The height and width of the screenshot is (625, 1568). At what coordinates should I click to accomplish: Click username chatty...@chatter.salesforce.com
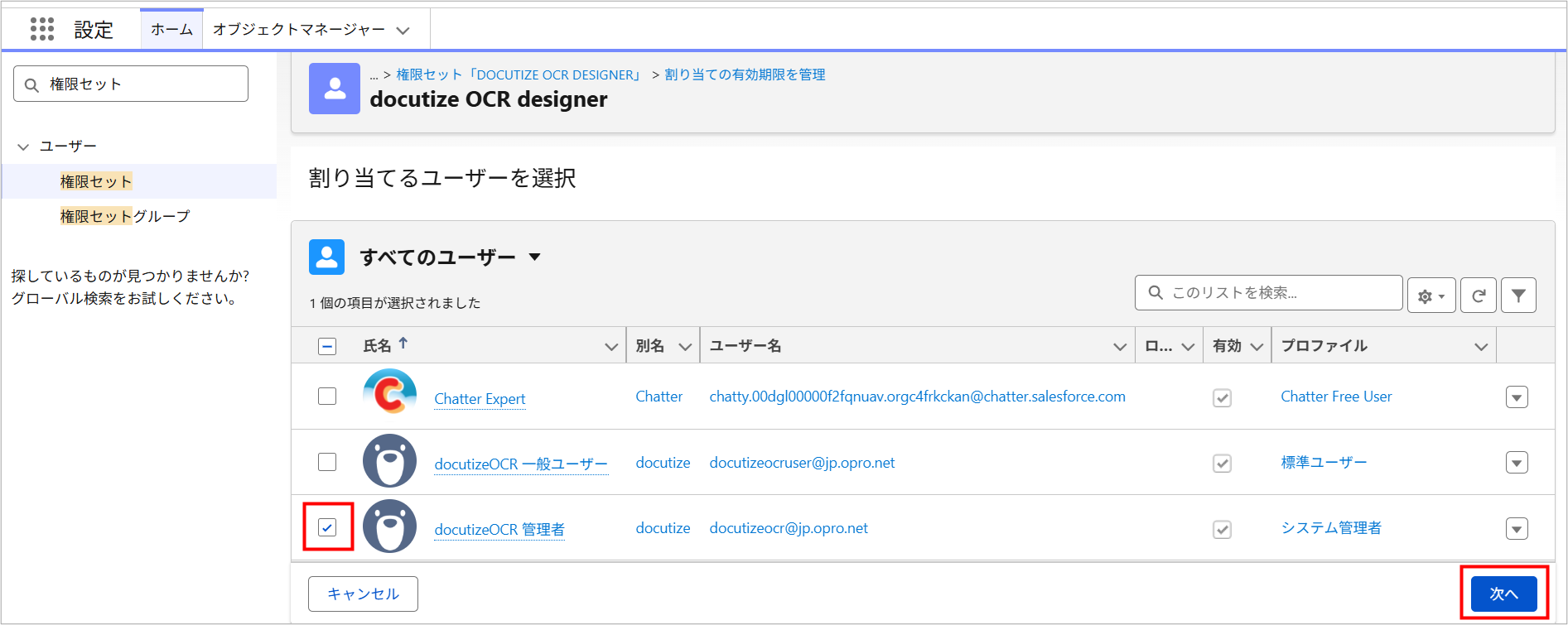917,397
